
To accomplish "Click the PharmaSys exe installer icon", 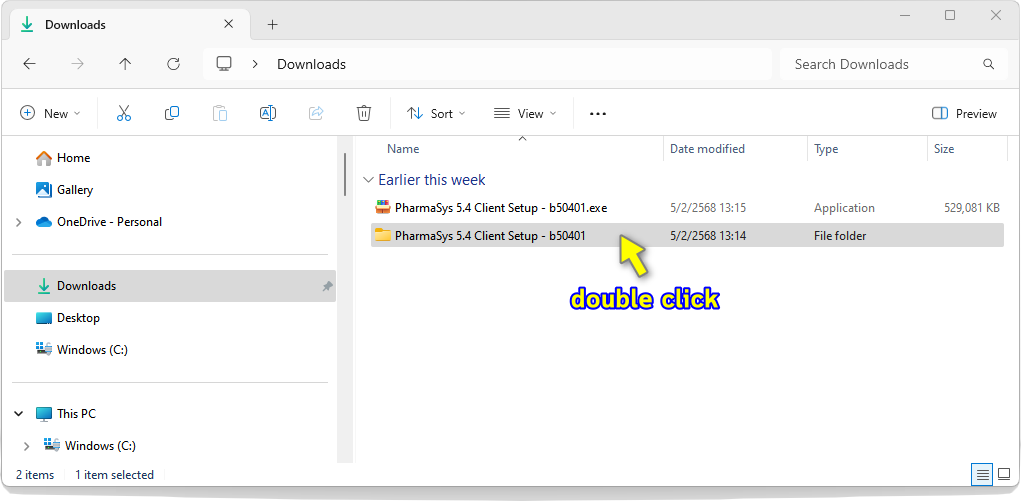I will [383, 208].
